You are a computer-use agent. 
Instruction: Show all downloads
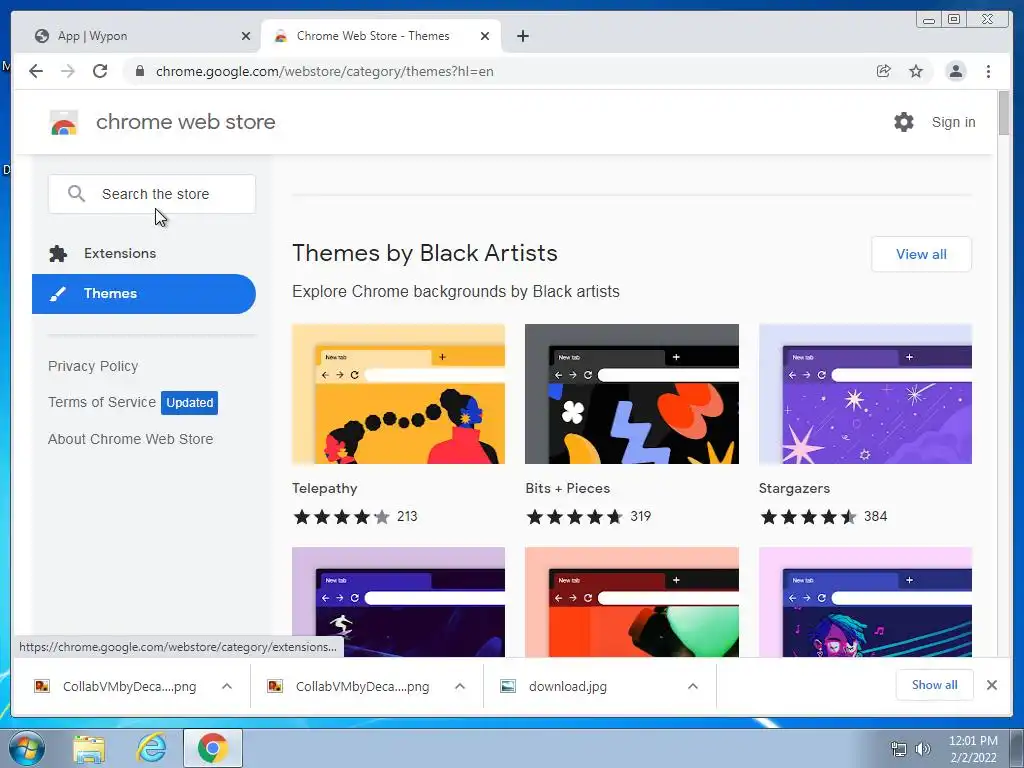point(935,685)
